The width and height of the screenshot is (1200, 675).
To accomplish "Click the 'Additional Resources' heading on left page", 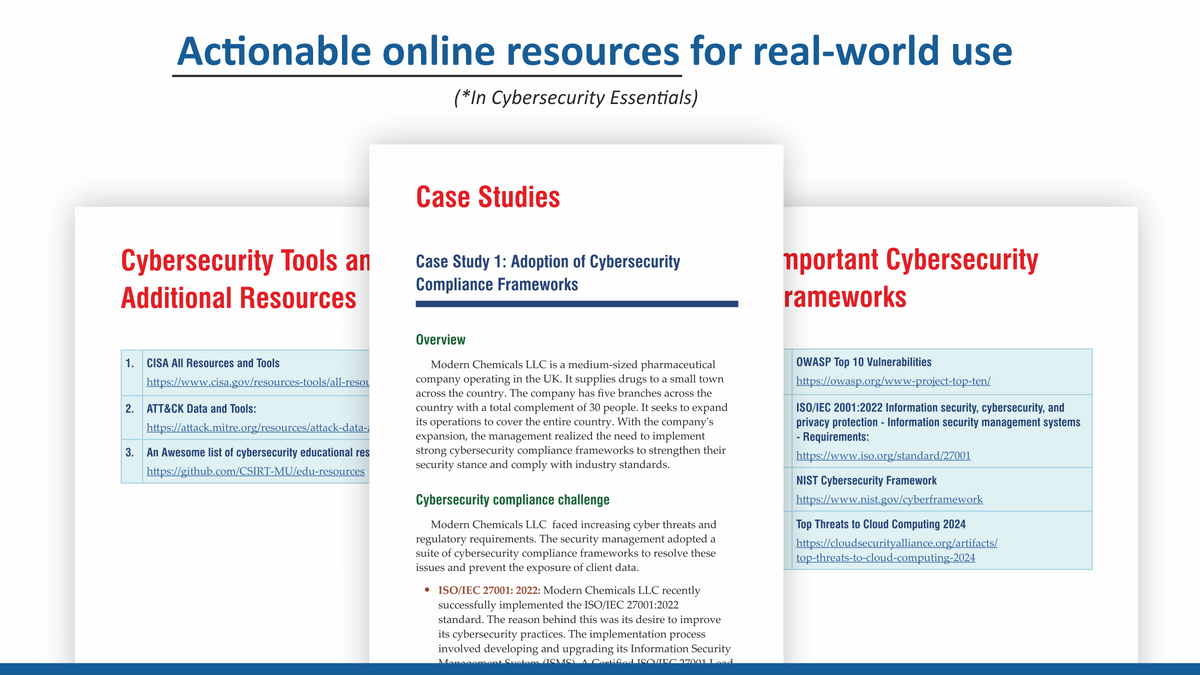I will click(238, 298).
